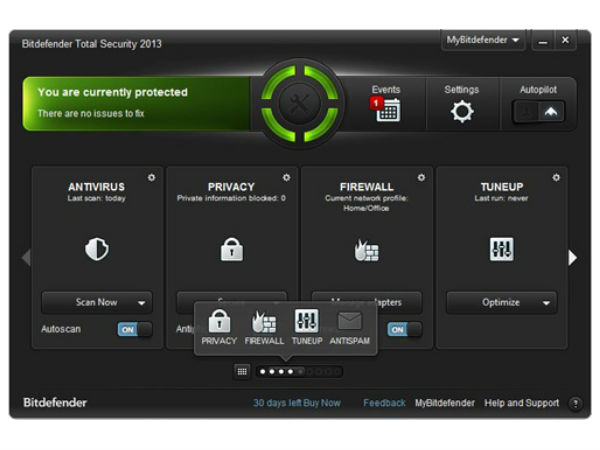Select TUNEUP in the module popup
The width and height of the screenshot is (600, 450).
click(x=307, y=327)
